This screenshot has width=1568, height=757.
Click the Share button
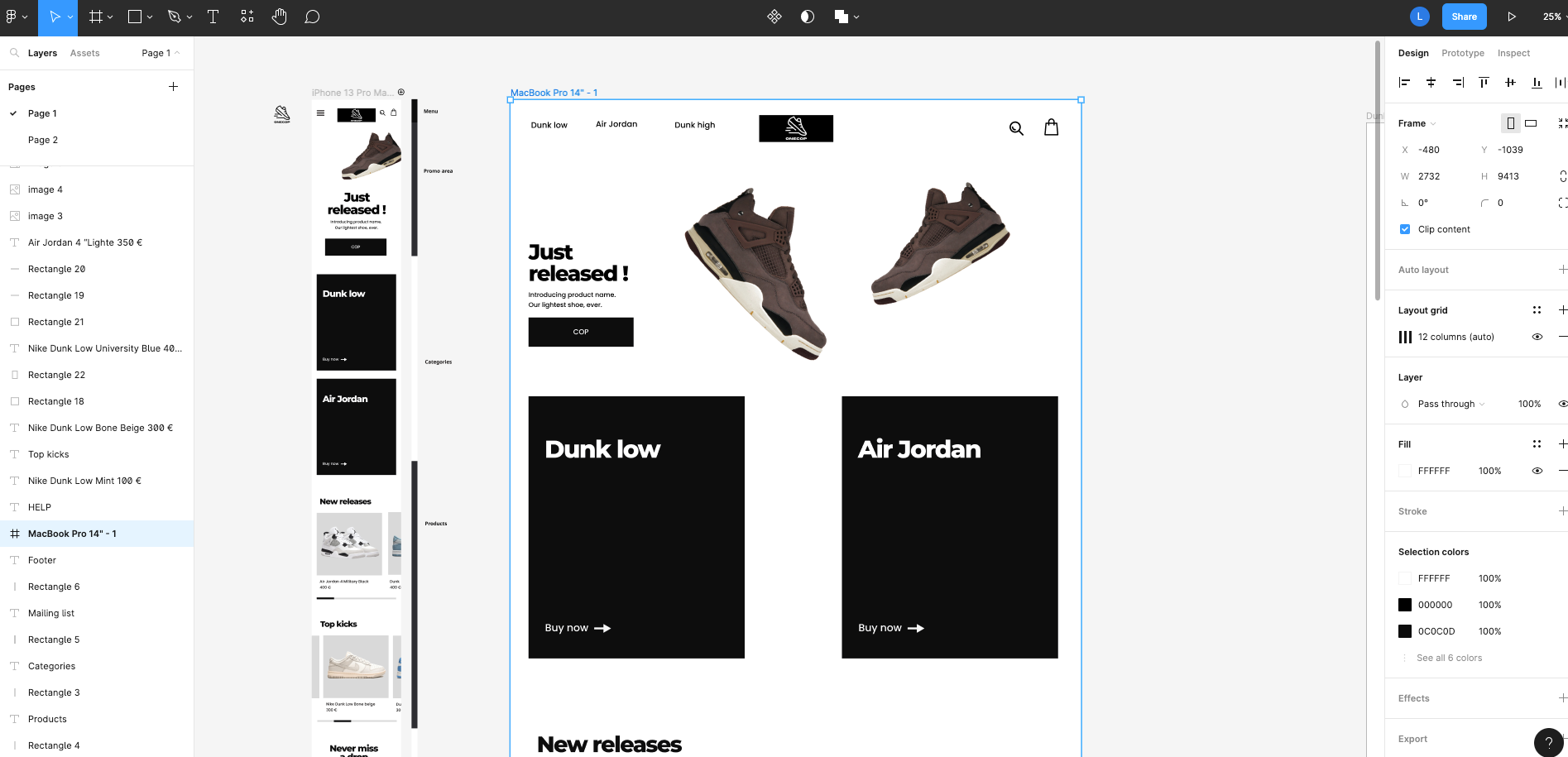[x=1464, y=17]
